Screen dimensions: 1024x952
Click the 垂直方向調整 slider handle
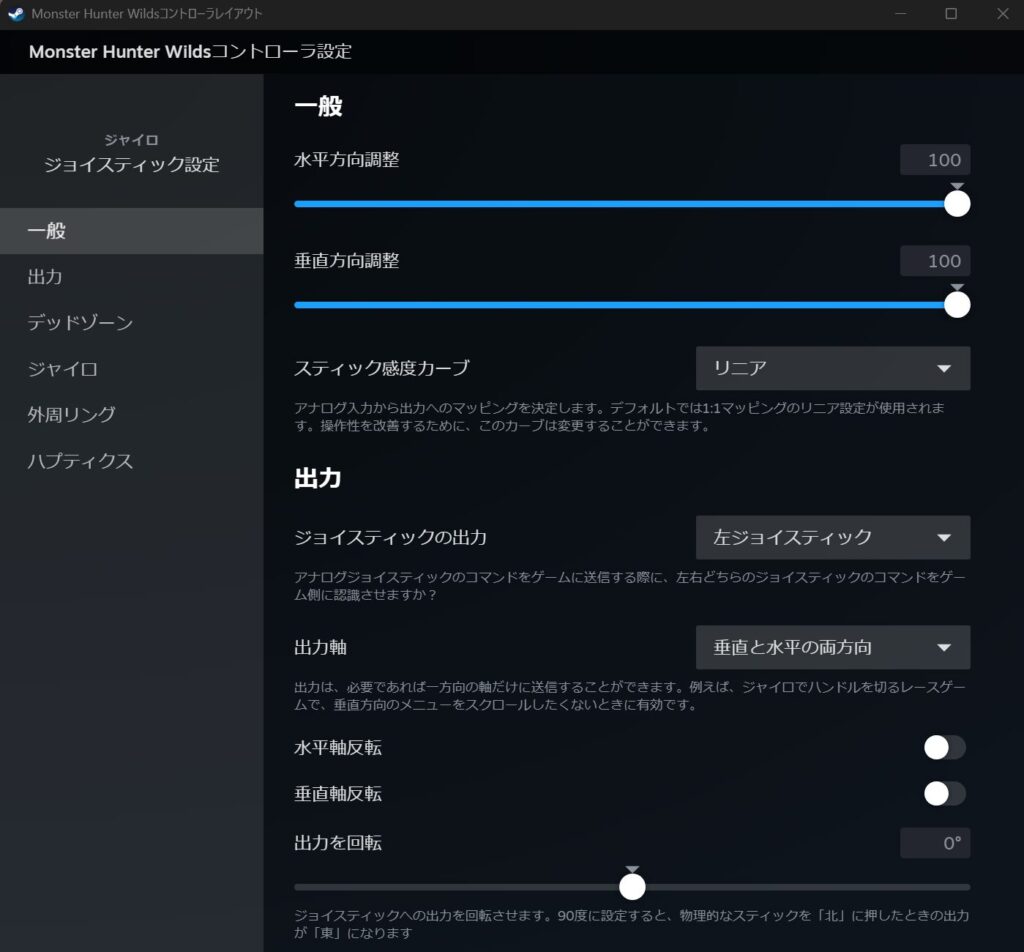[x=957, y=305]
